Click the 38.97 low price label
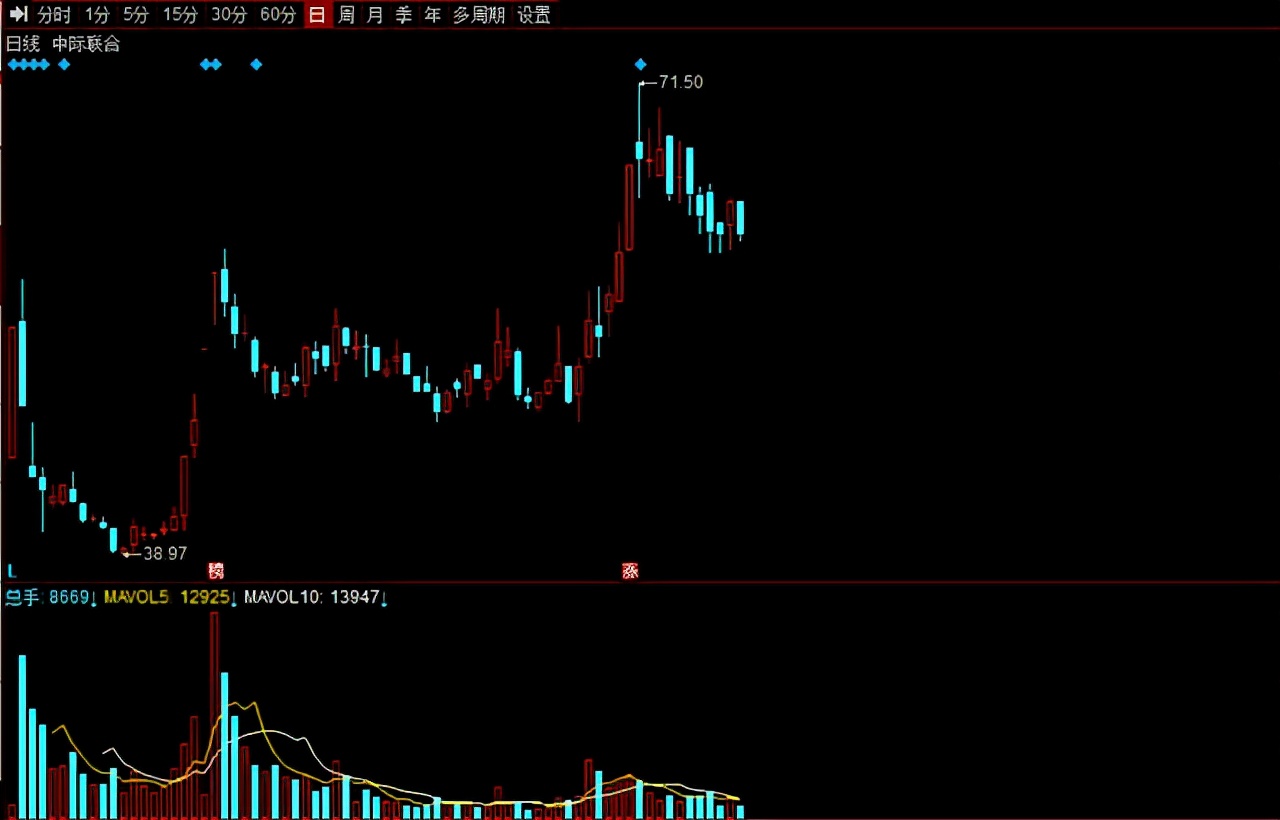This screenshot has width=1280, height=820. (x=165, y=553)
